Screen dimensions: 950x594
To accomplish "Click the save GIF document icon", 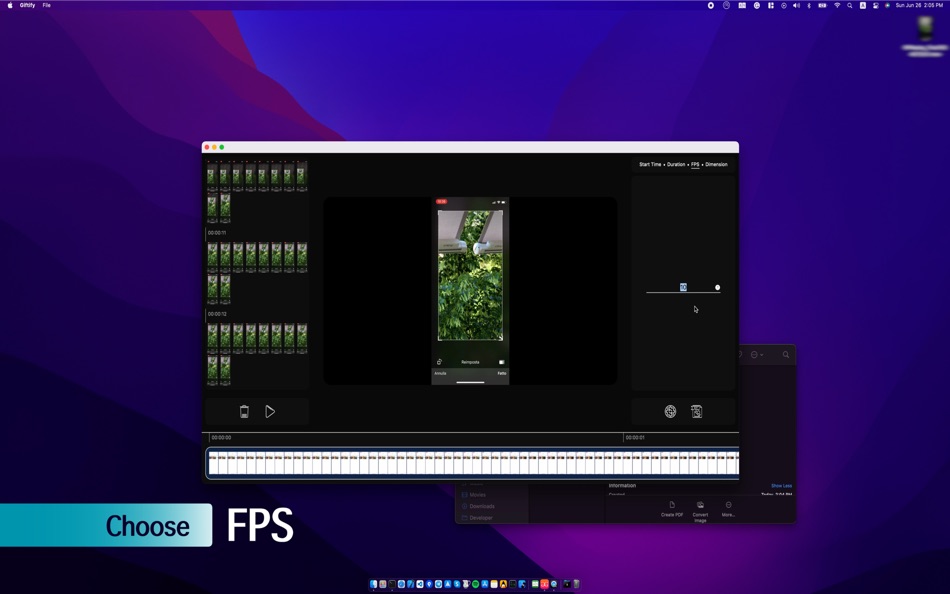I will pyautogui.click(x=697, y=412).
